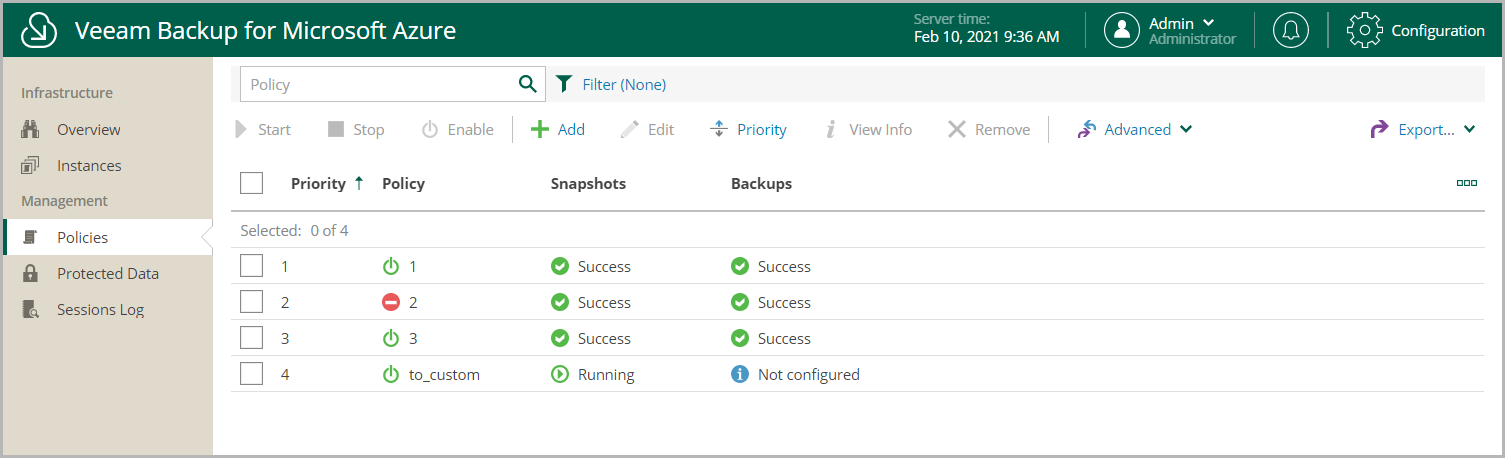This screenshot has height=458, width=1505.
Task: Go to Protected Data section
Action: 107,273
